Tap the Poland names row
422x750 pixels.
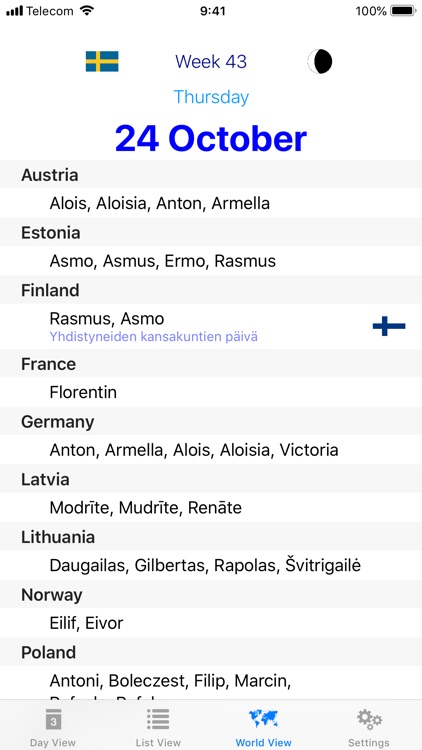tap(211, 683)
